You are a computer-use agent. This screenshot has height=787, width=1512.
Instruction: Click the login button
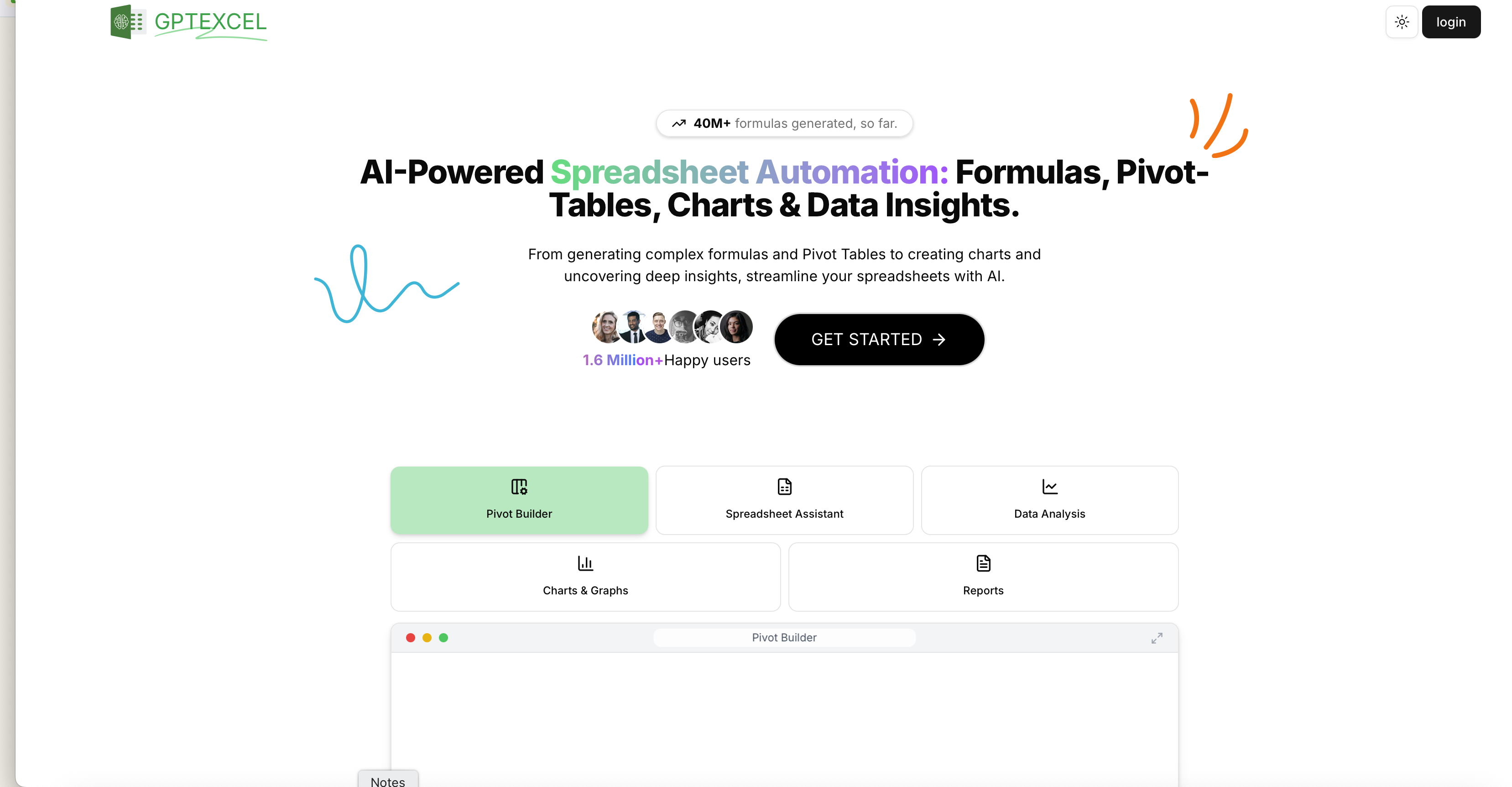tap(1451, 22)
